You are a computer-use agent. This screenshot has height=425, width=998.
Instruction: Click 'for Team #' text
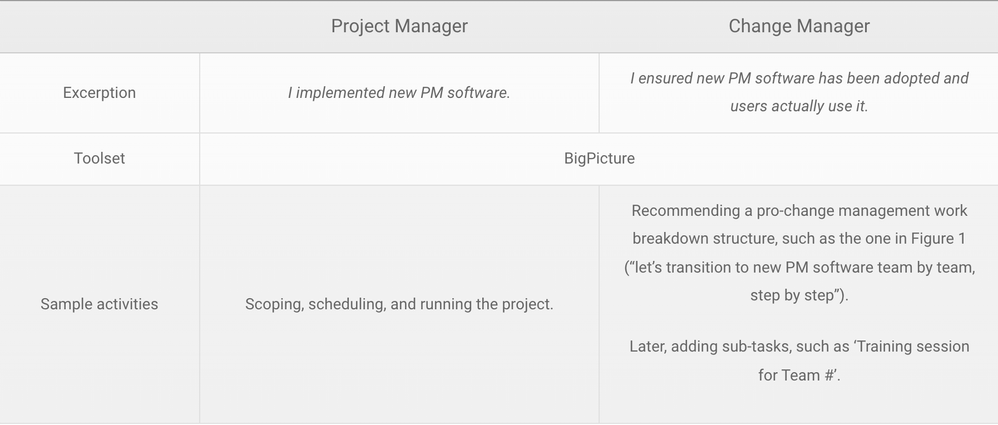tap(799, 375)
